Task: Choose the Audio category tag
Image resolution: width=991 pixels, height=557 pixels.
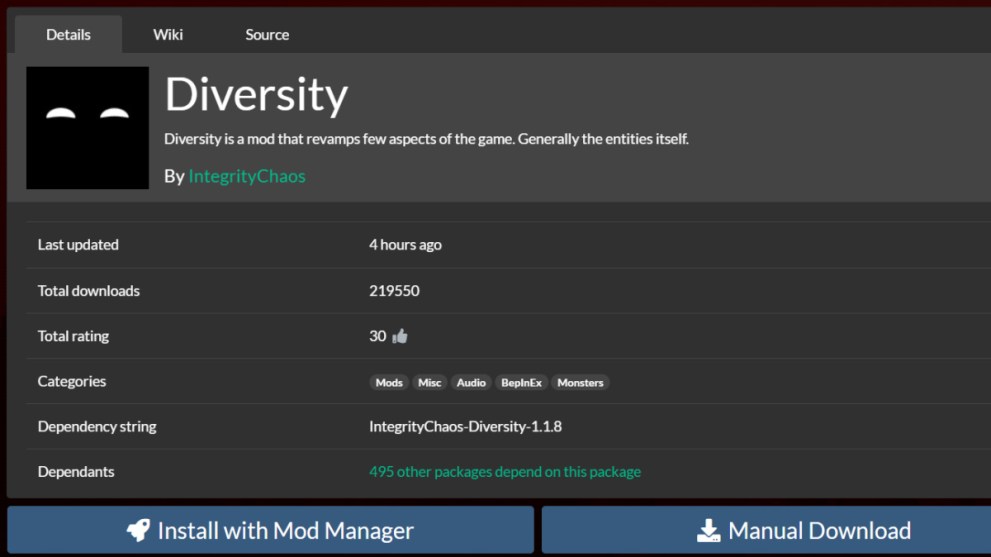Action: pyautogui.click(x=471, y=382)
